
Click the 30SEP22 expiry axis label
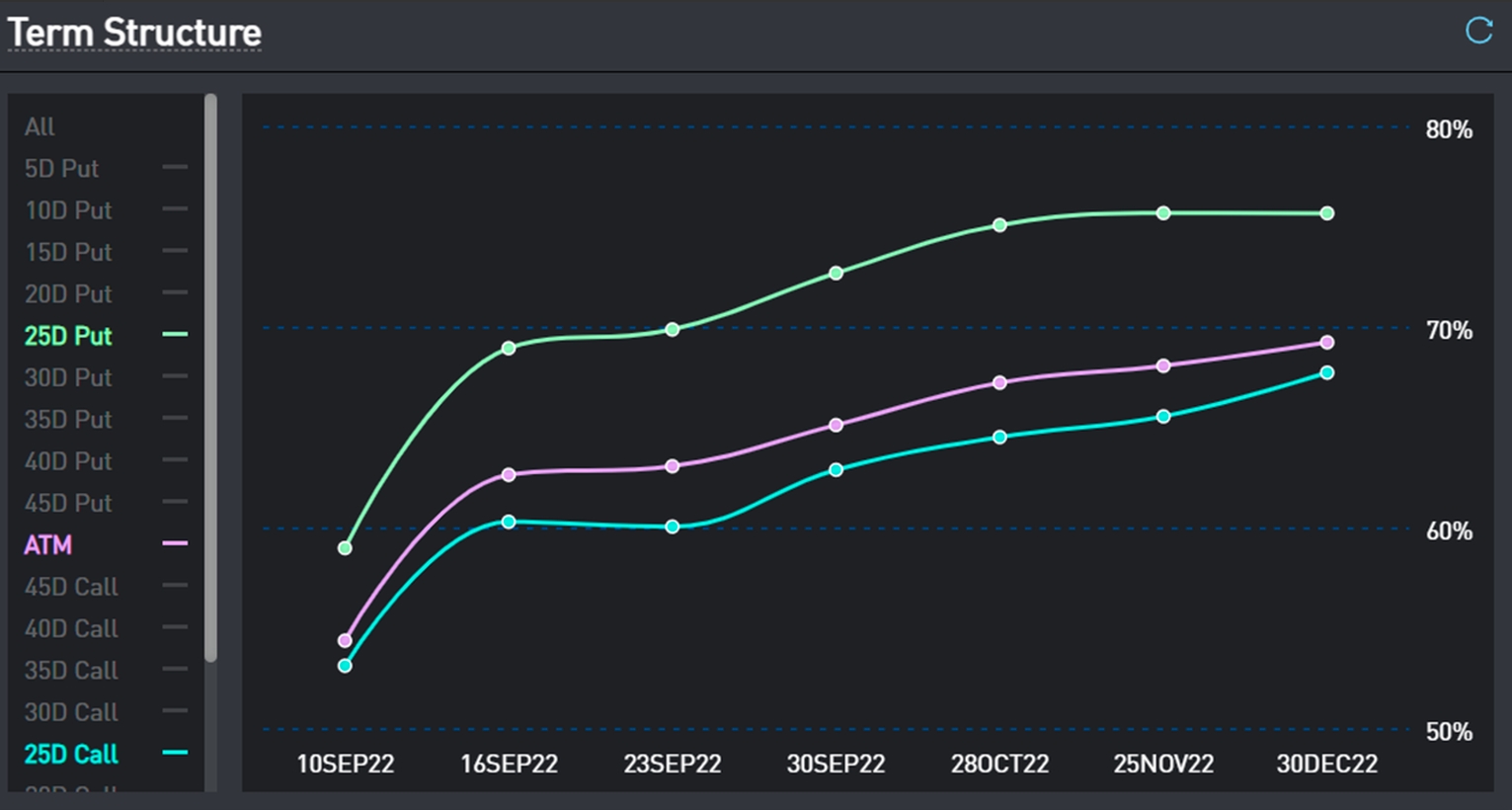[x=836, y=764]
